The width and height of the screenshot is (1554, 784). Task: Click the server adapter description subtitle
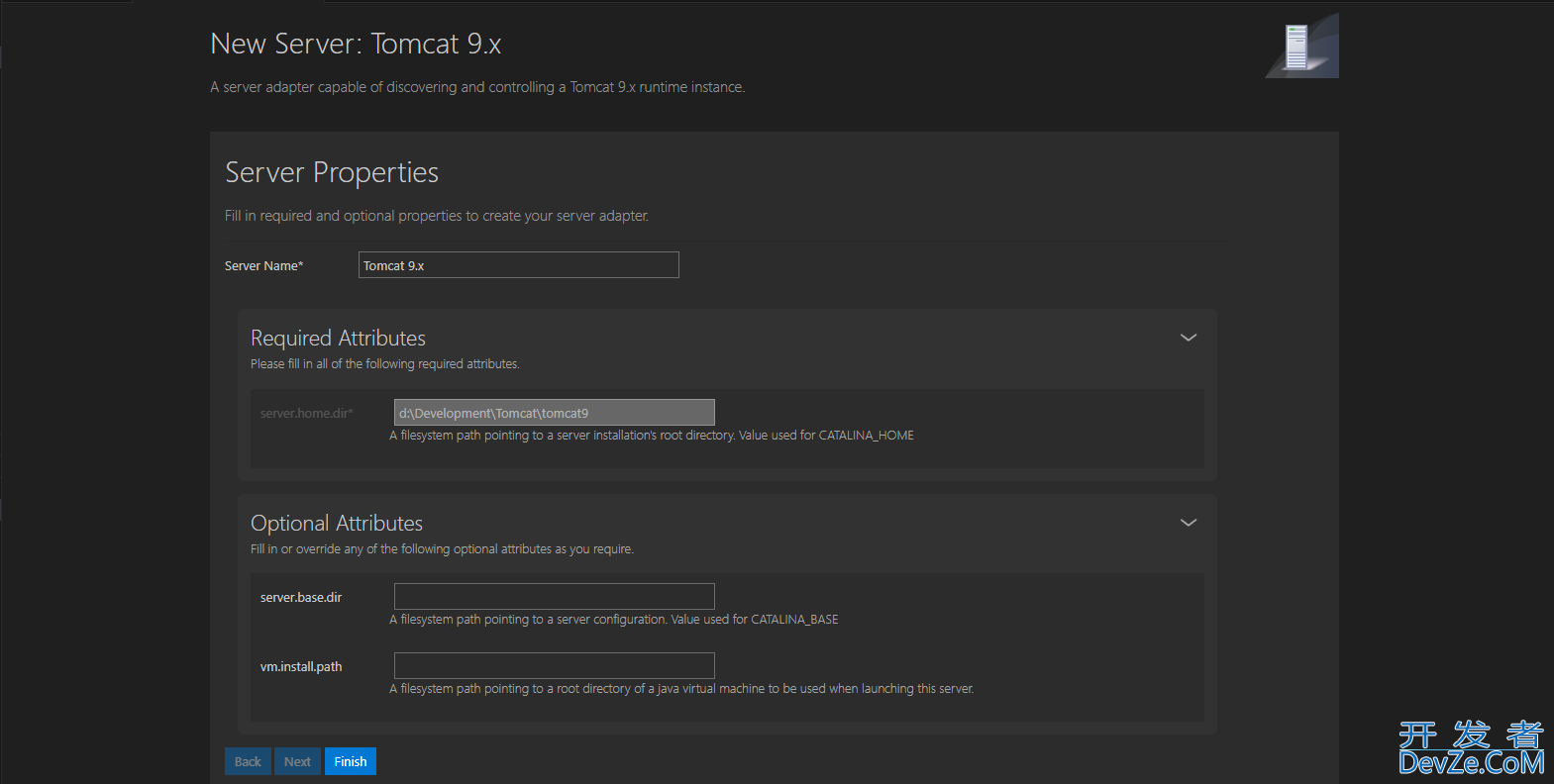[477, 87]
